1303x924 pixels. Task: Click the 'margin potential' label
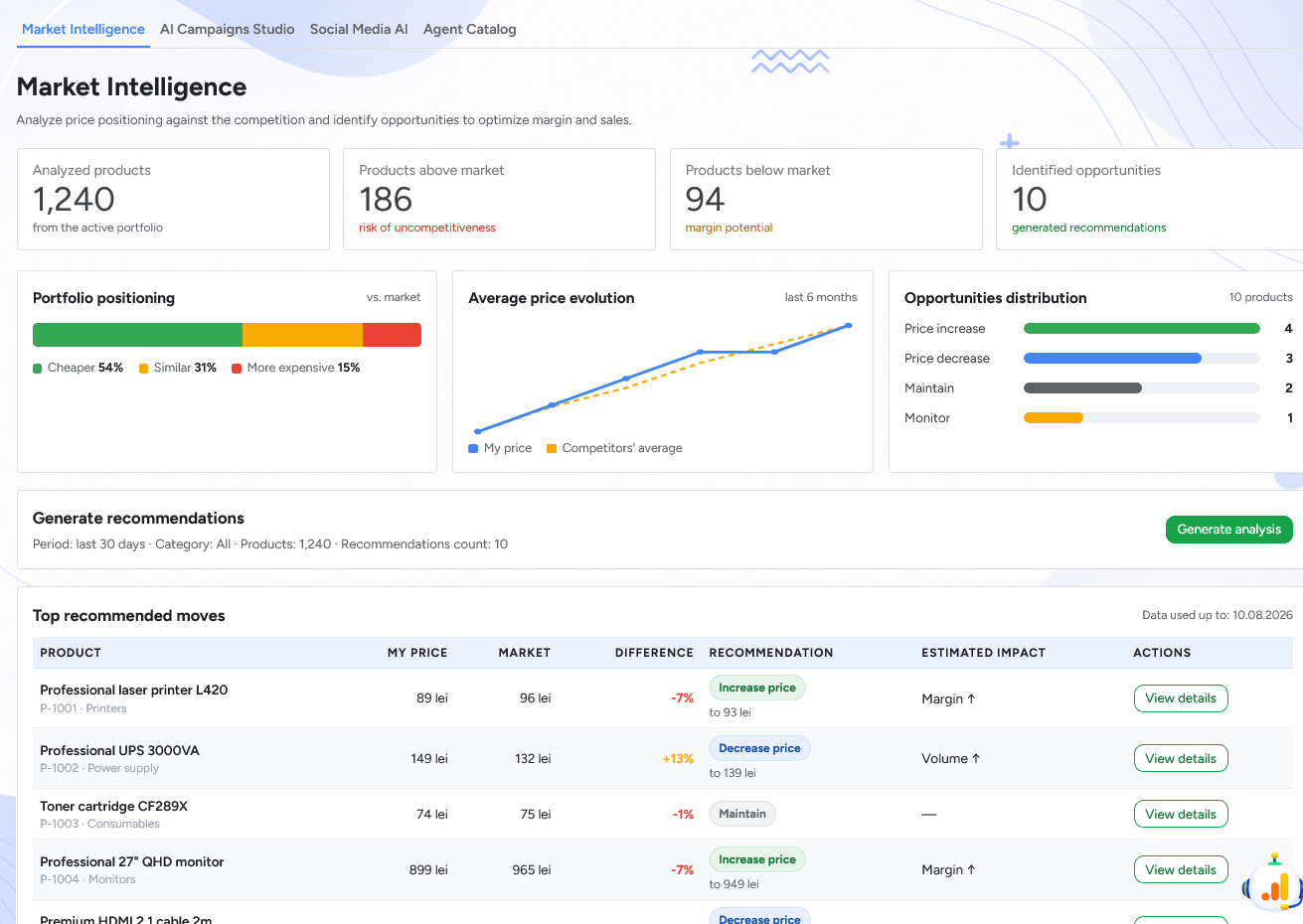click(x=729, y=228)
